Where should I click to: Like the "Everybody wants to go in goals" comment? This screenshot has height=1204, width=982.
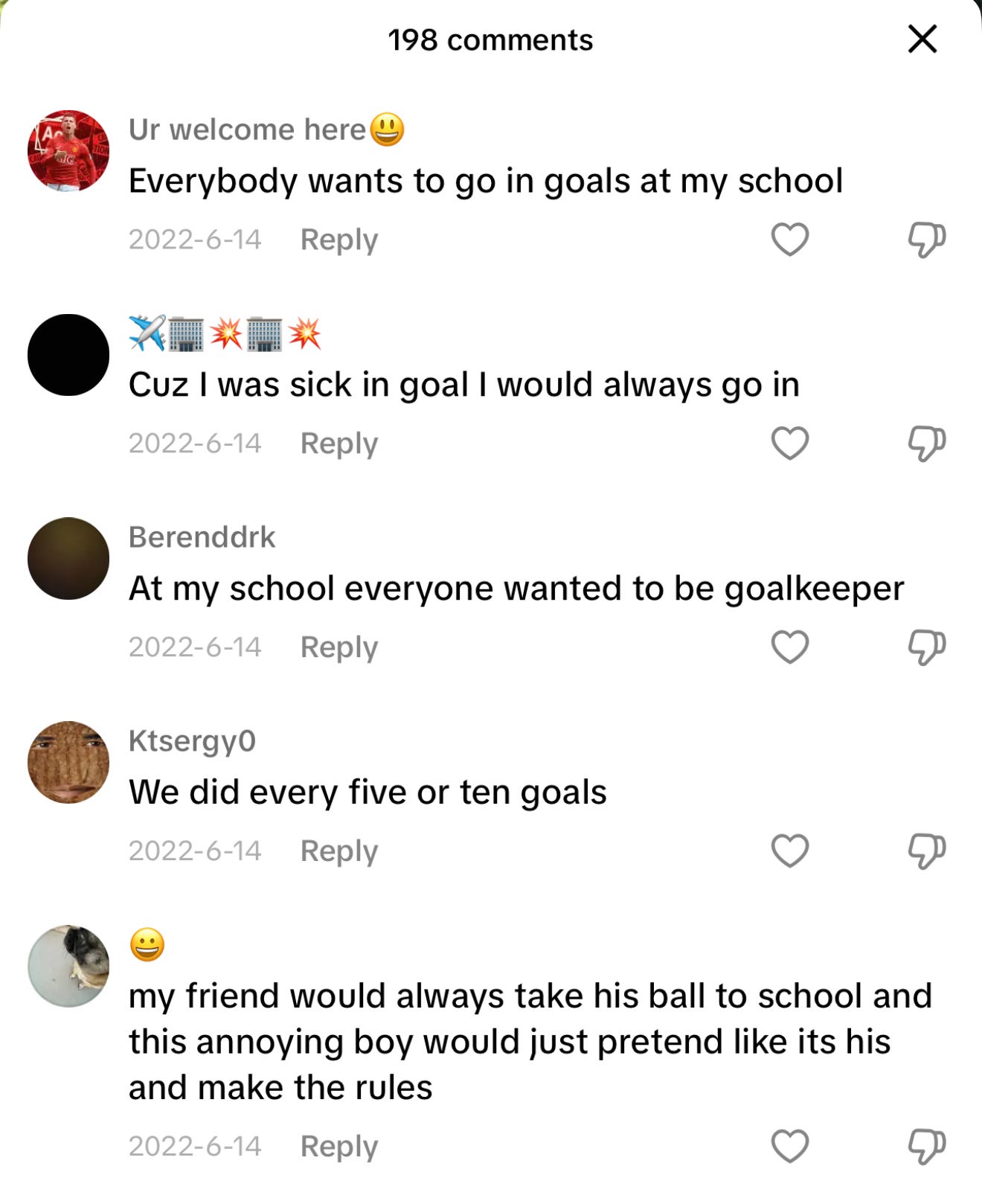(790, 240)
